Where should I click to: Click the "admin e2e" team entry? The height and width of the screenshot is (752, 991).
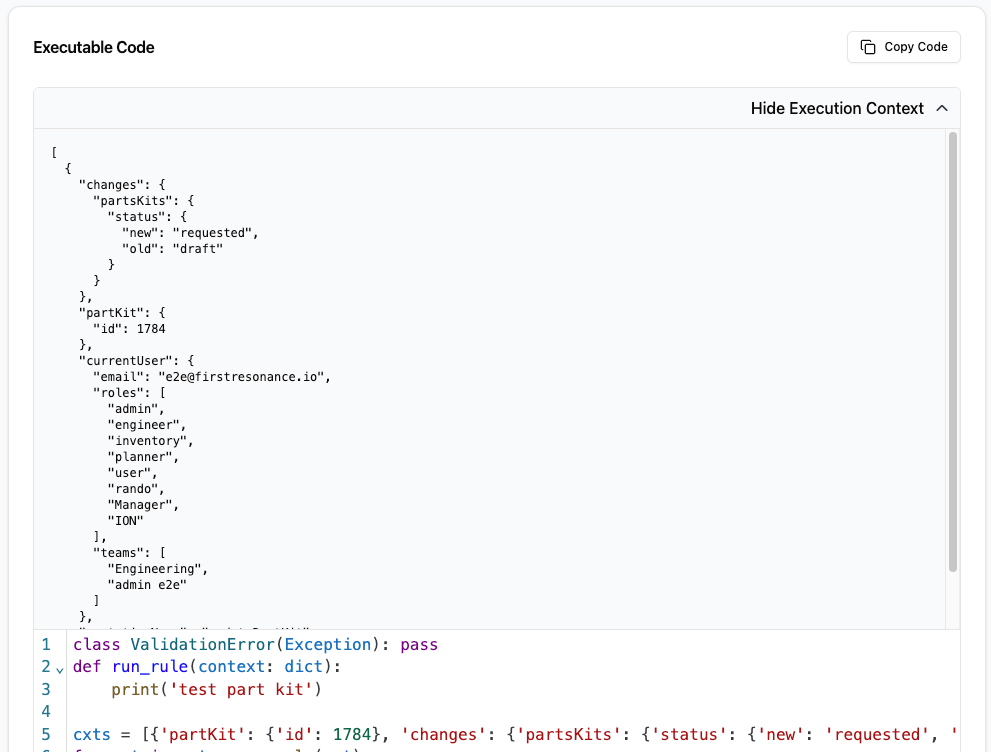pos(147,585)
